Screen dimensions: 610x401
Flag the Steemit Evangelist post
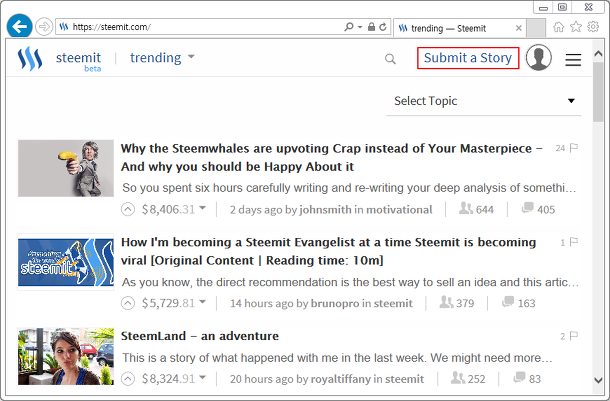(574, 243)
